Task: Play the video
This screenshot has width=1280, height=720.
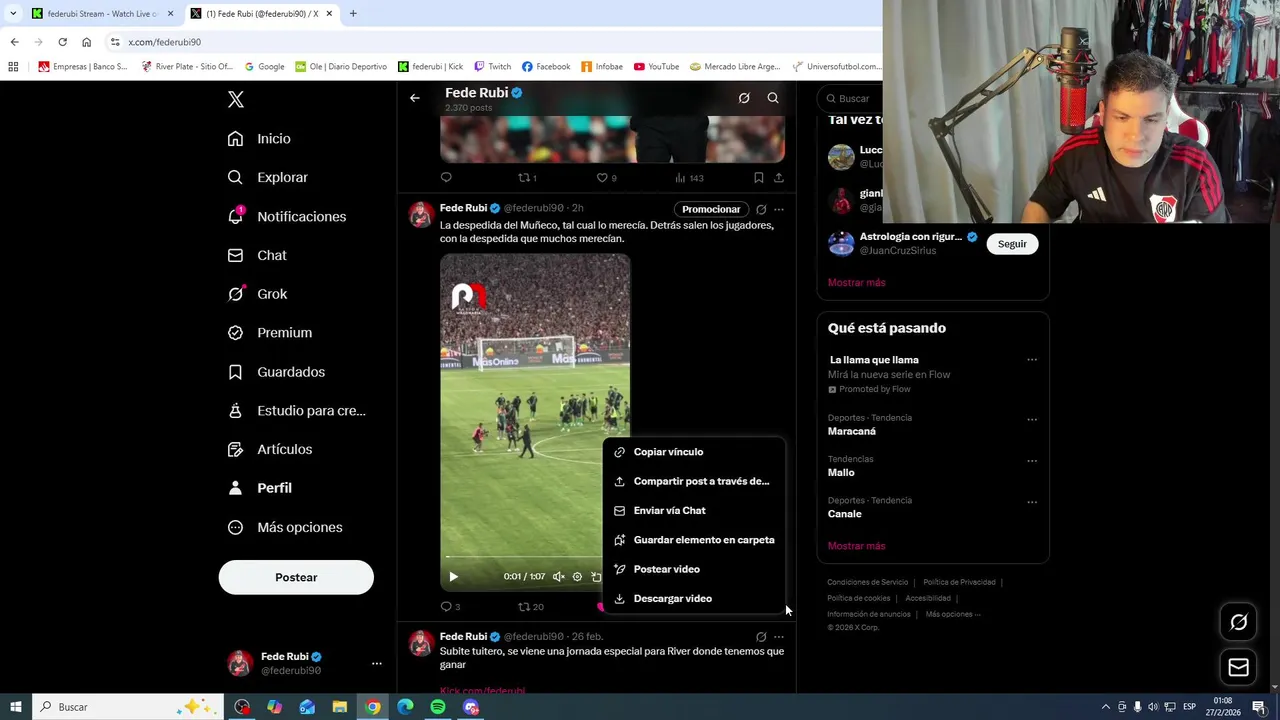Action: pyautogui.click(x=453, y=577)
